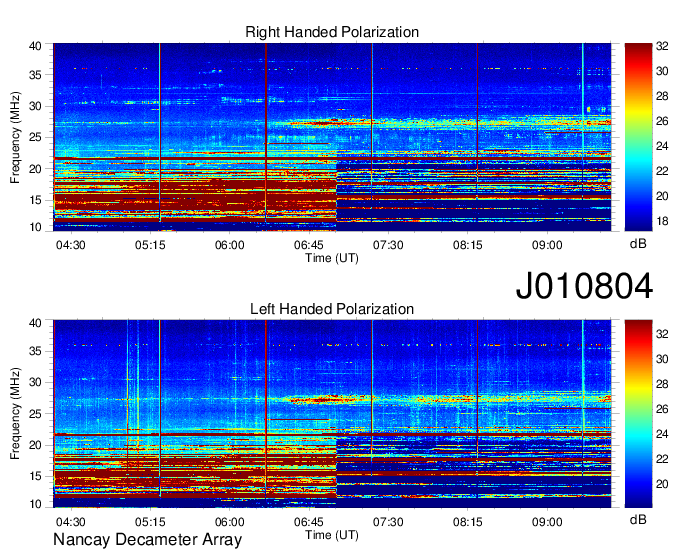Click '32' value on Right Handed colorbar
The height and width of the screenshot is (552, 680).
pos(662,46)
